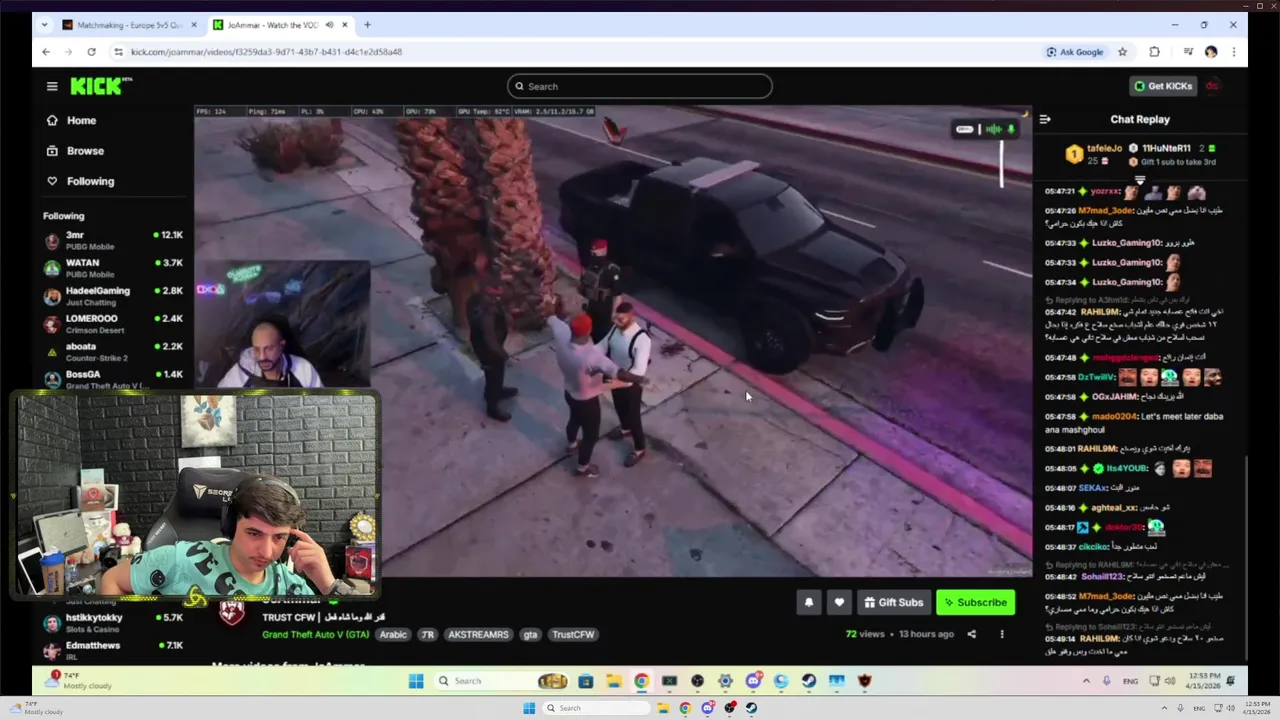Select the gta tag
Viewport: 1280px width, 720px height.
530,634
